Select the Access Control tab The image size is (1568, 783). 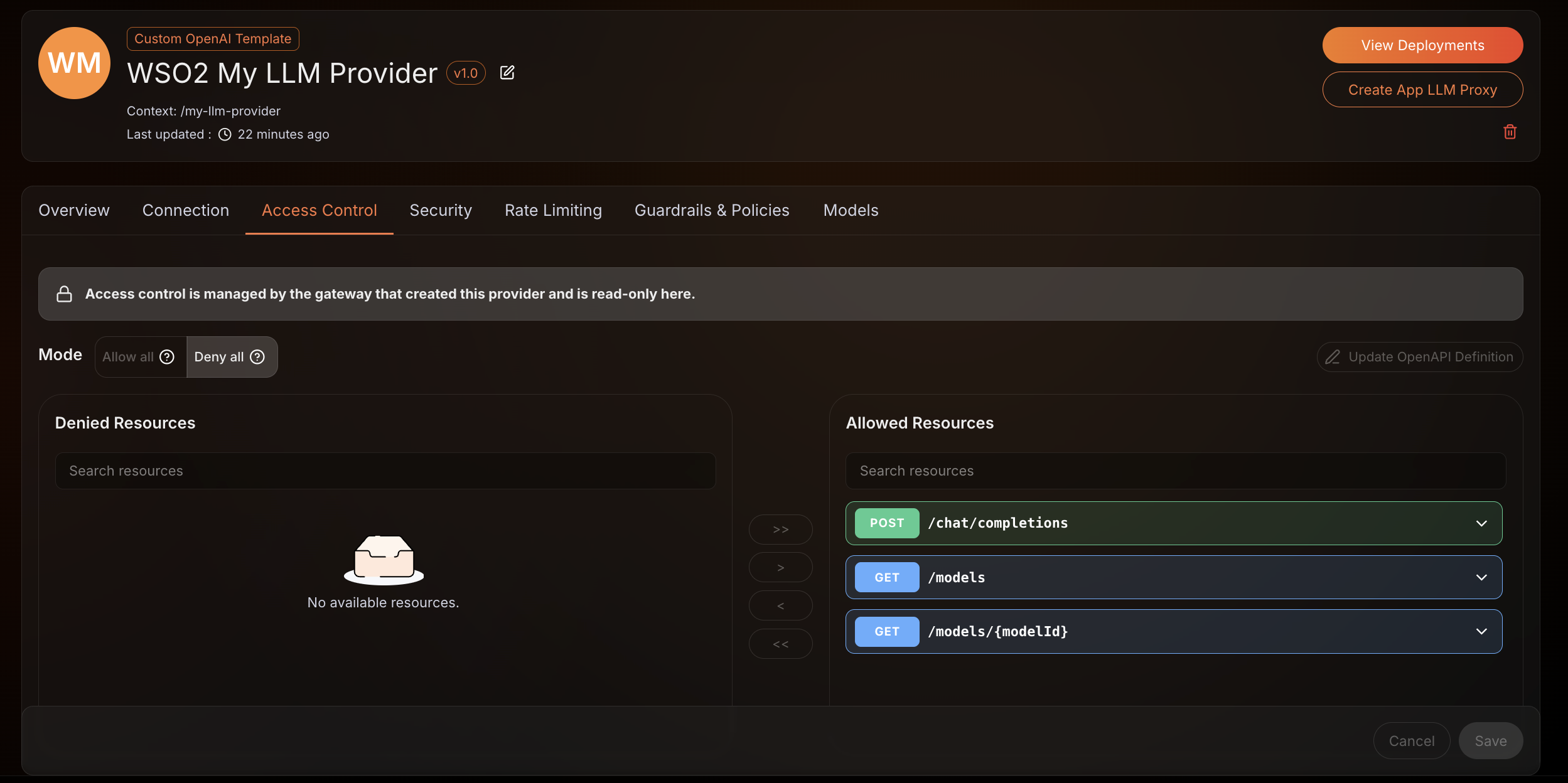pos(320,210)
